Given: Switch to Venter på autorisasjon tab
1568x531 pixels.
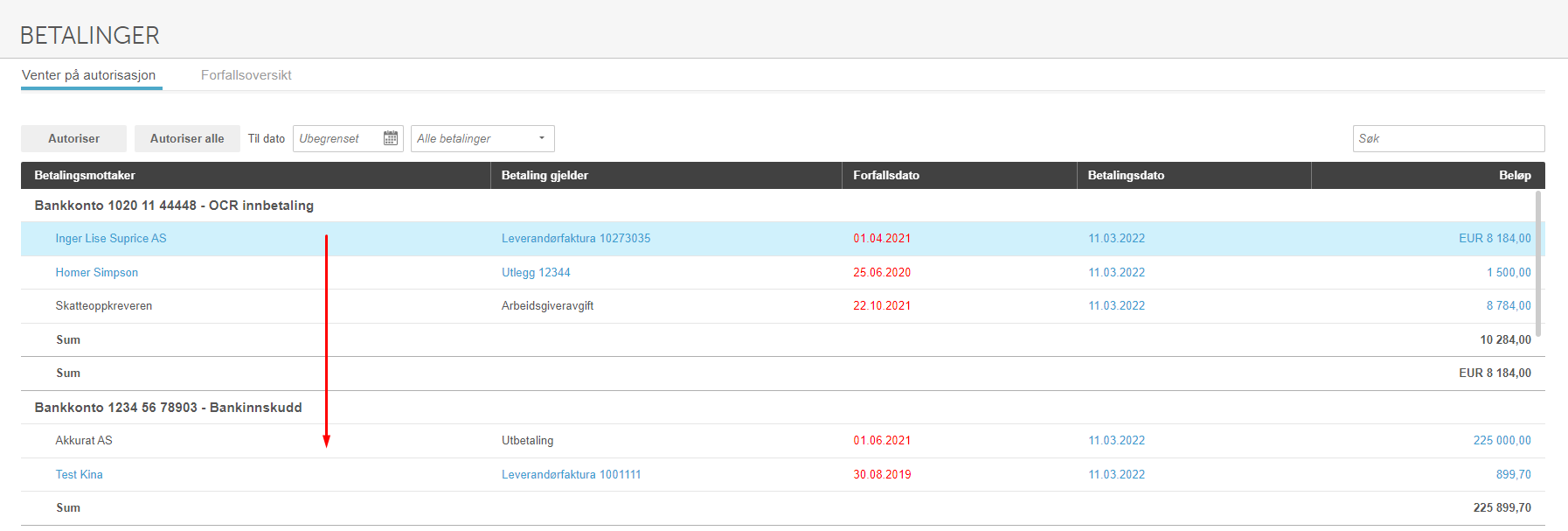Looking at the screenshot, I should tap(89, 75).
